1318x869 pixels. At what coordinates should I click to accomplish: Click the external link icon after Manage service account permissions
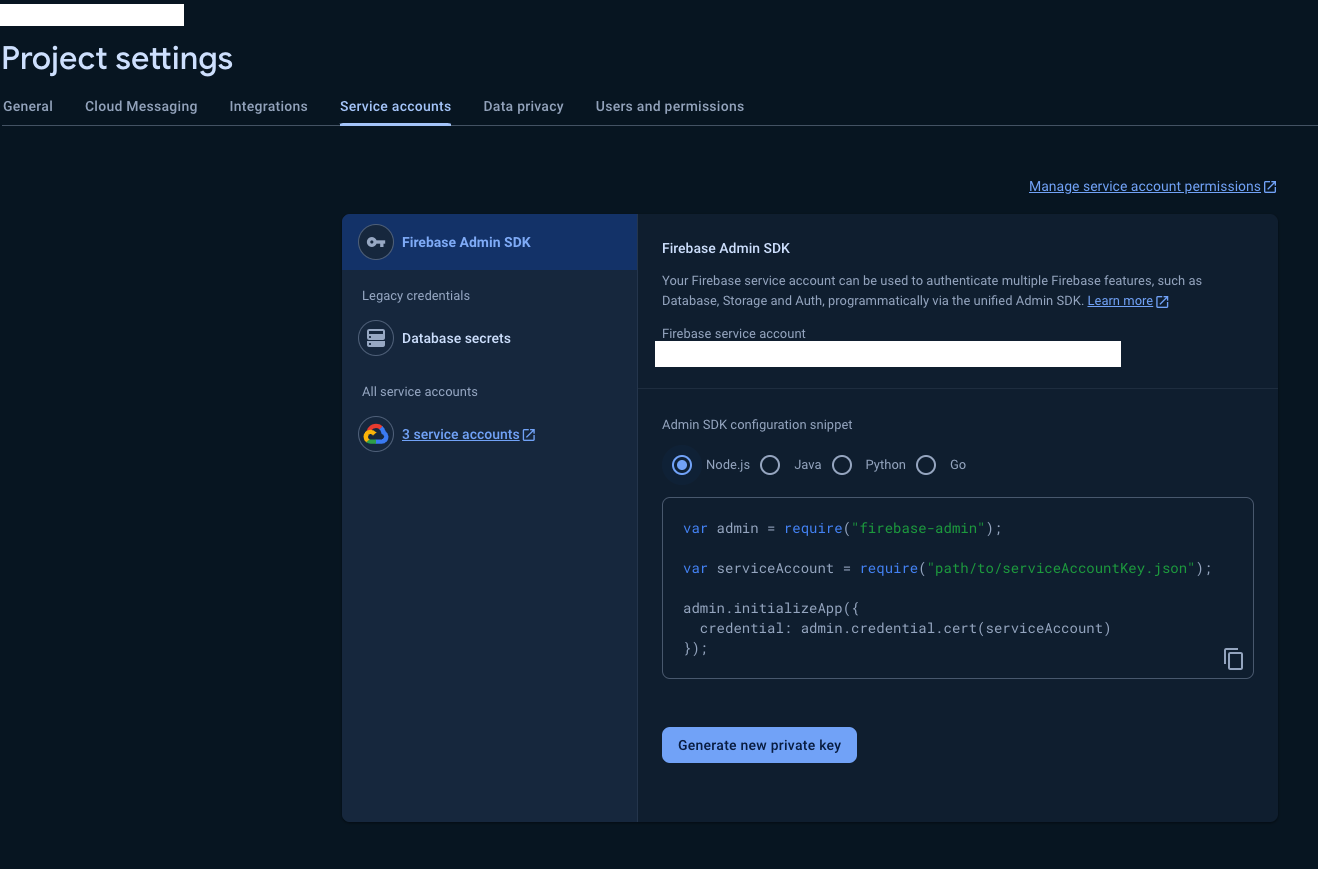1270,186
